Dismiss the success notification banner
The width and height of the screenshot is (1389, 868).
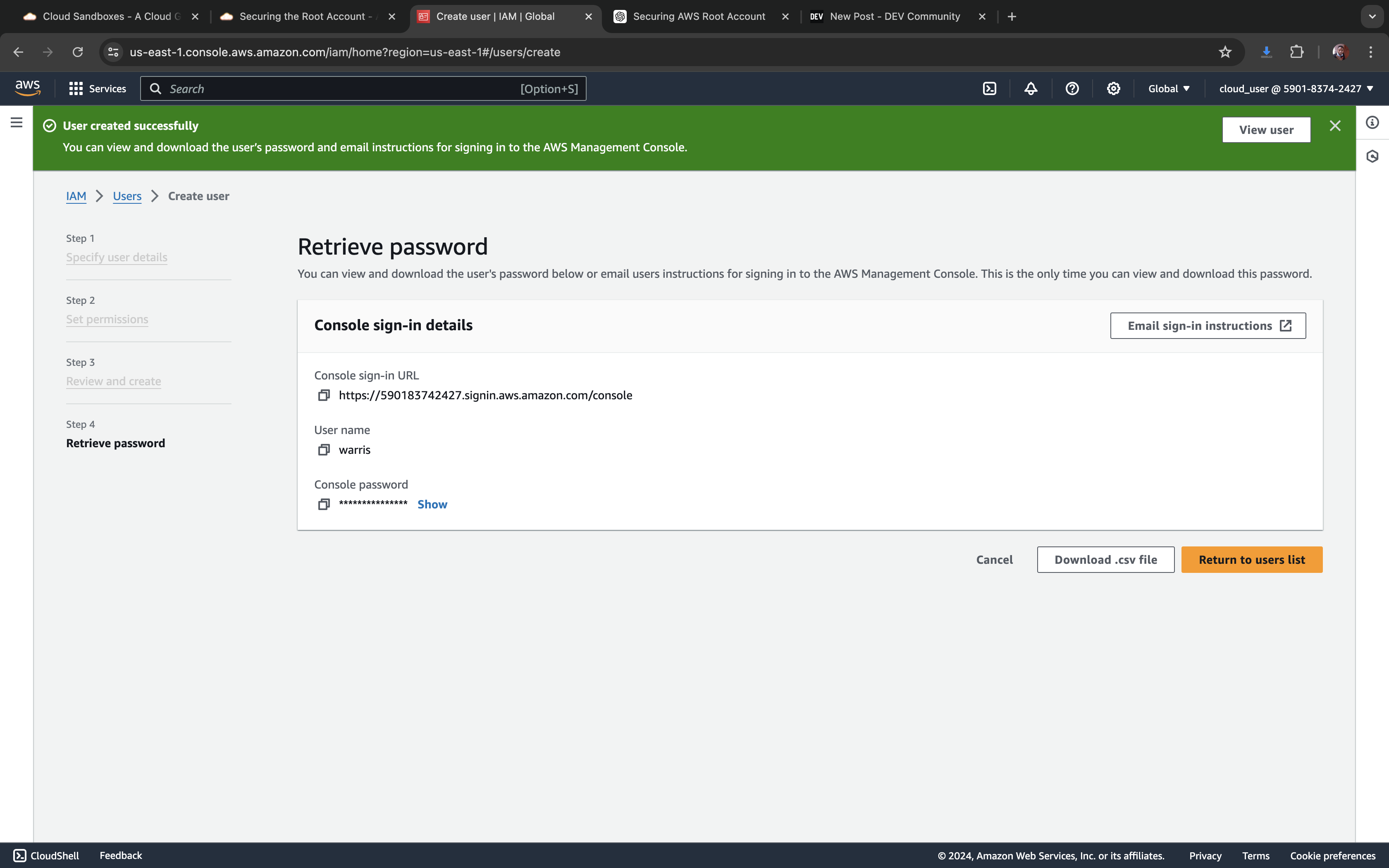click(1334, 126)
